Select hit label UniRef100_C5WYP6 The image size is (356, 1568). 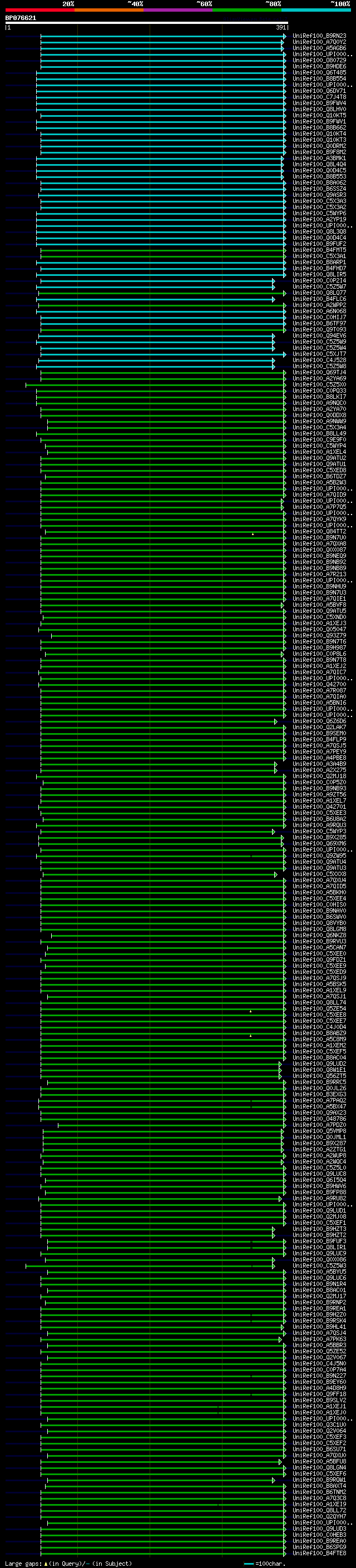click(319, 213)
